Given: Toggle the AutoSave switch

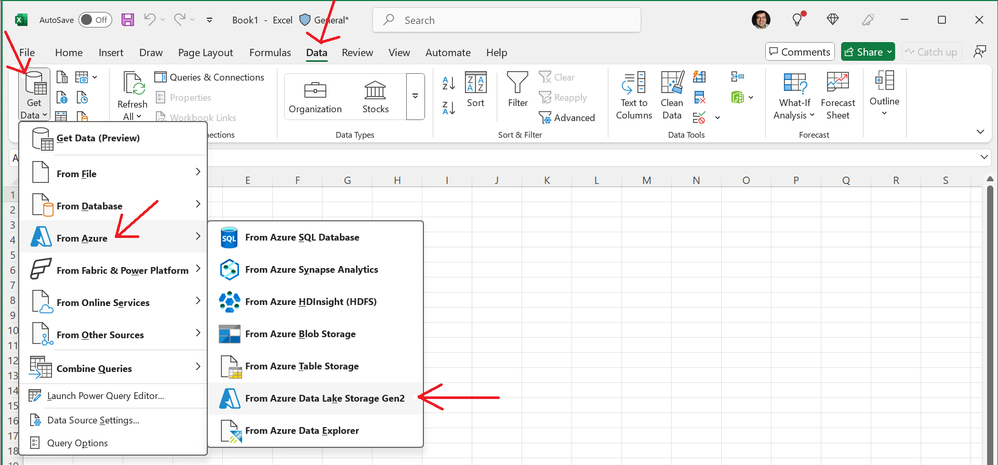Looking at the screenshot, I should 95,20.
